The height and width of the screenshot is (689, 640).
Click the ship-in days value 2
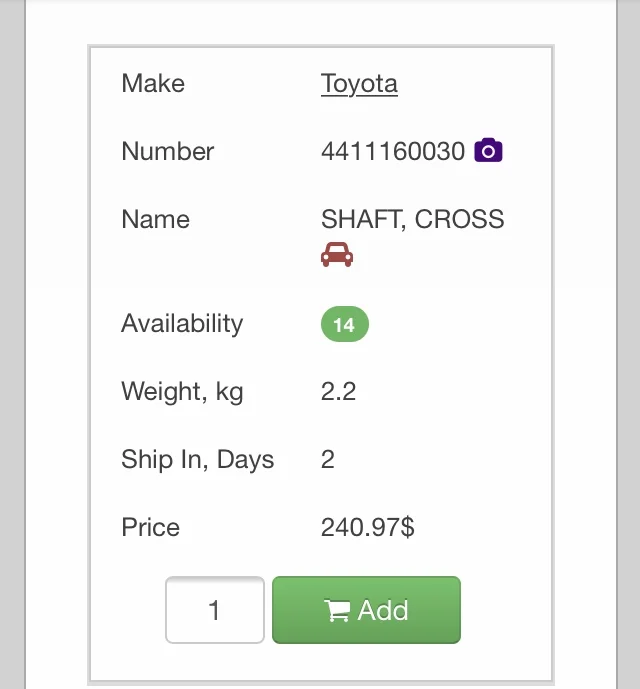(x=327, y=459)
